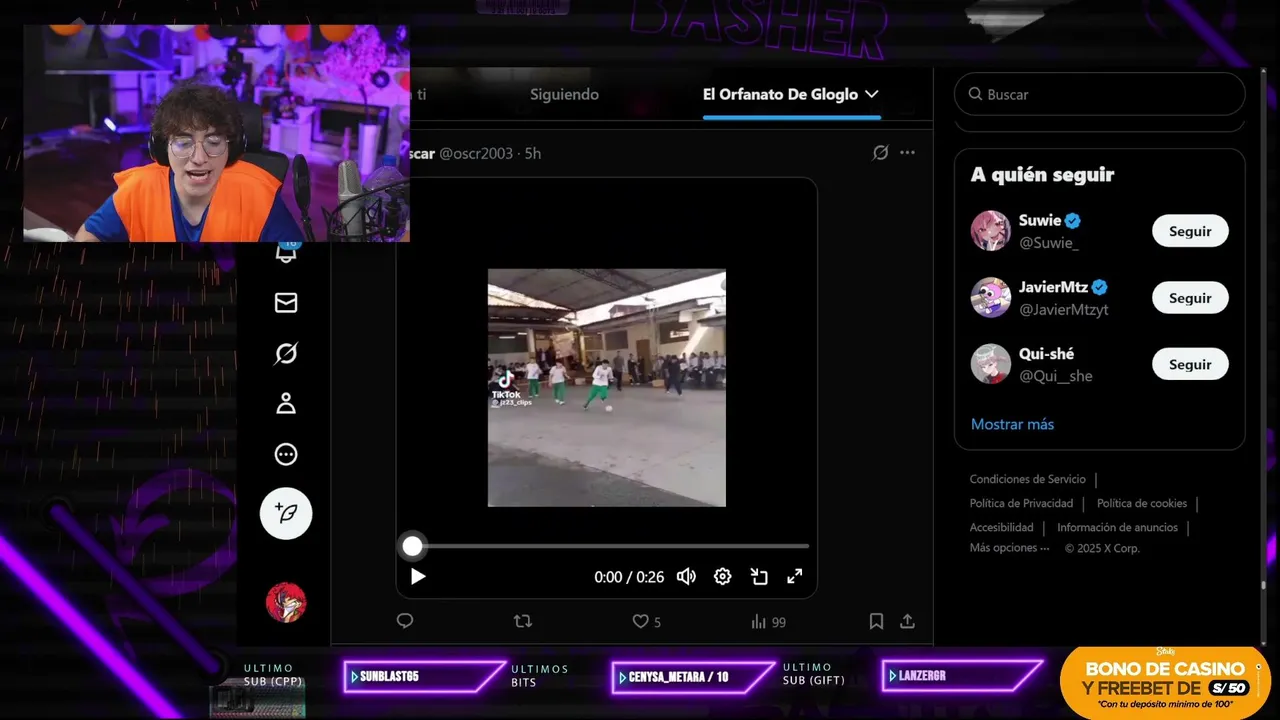Follow Suwie with the Seguir button
1280x720 pixels.
point(1190,231)
